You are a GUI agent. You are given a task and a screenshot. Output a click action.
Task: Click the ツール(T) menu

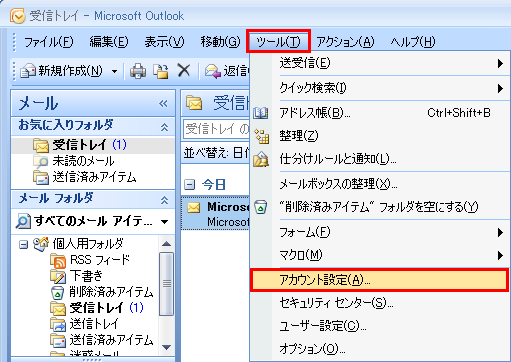click(x=278, y=41)
